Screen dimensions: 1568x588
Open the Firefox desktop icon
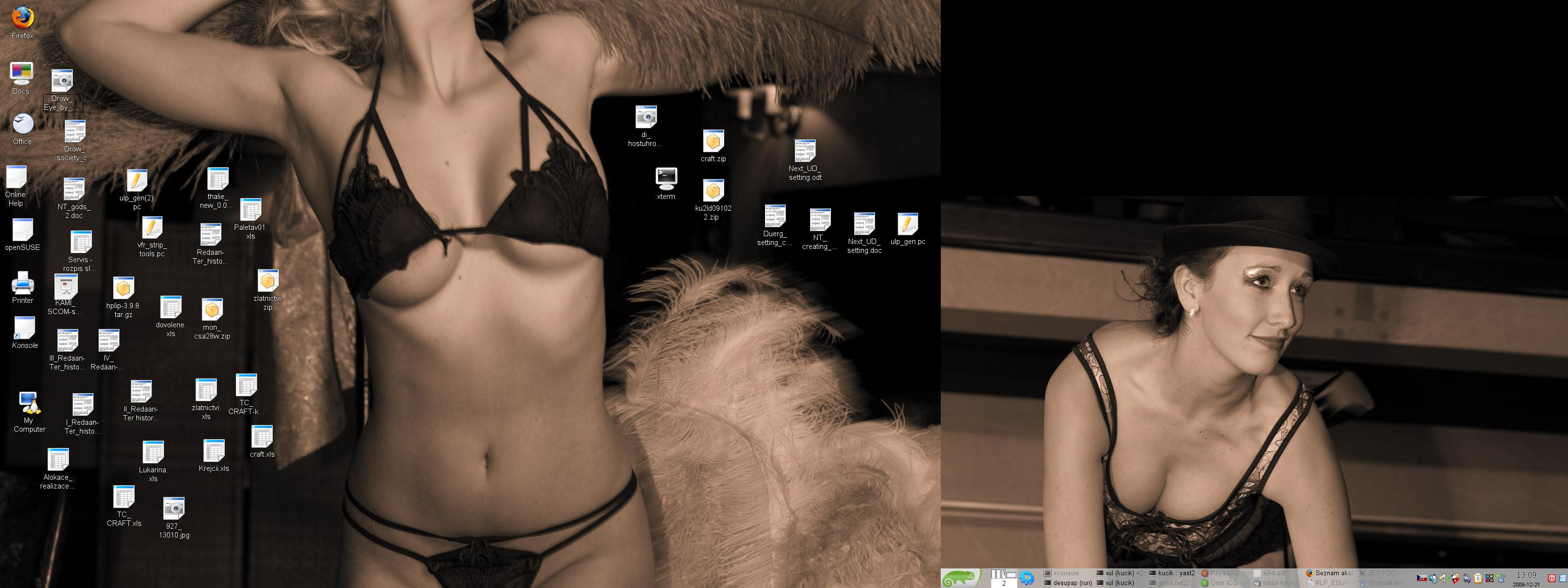click(x=23, y=18)
